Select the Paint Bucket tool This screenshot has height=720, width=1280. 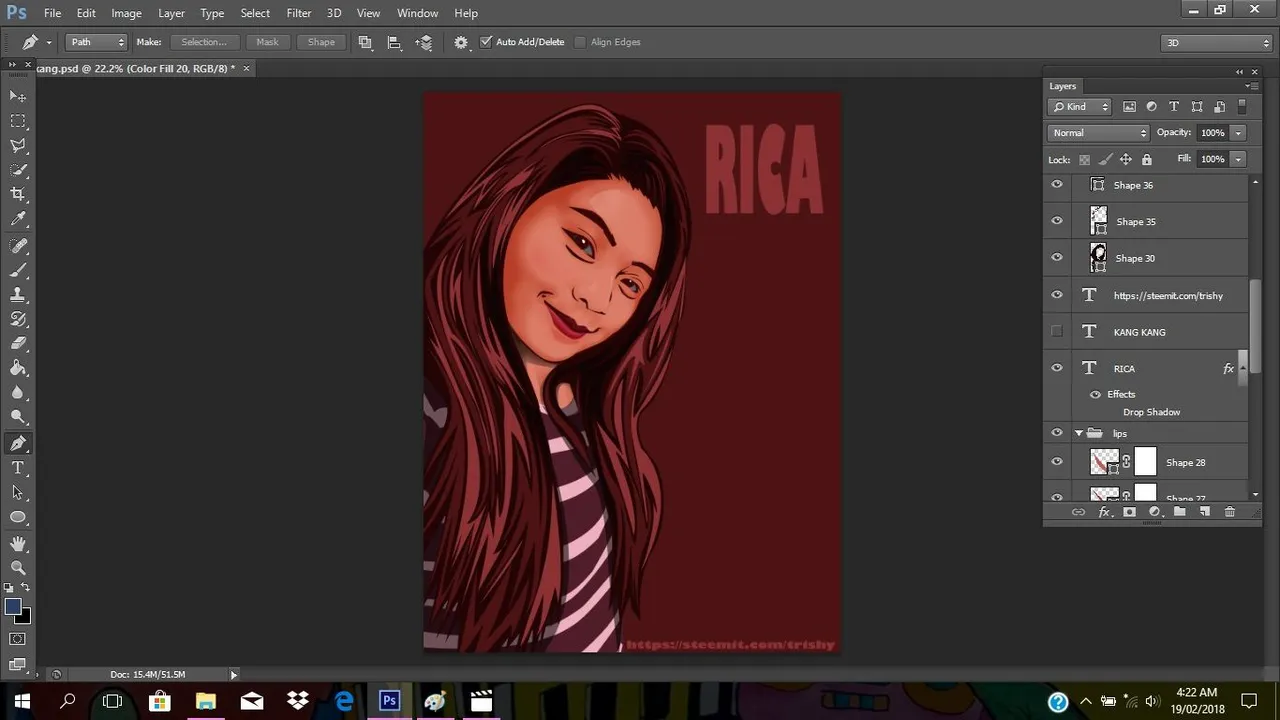click(x=18, y=368)
